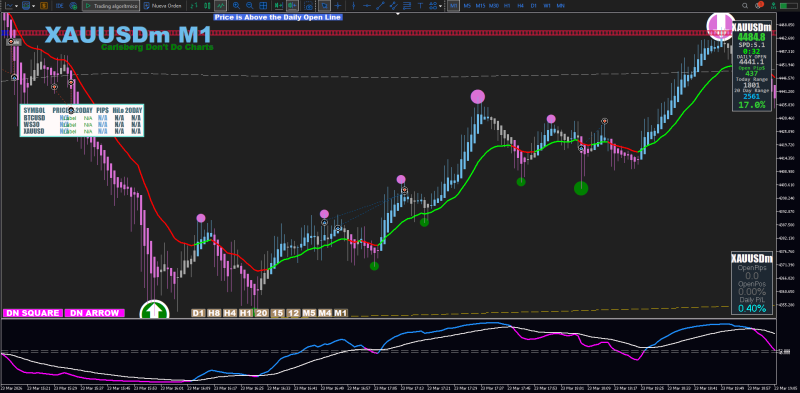Draw an equidistant channel
The width and height of the screenshot is (800, 393).
394,6
